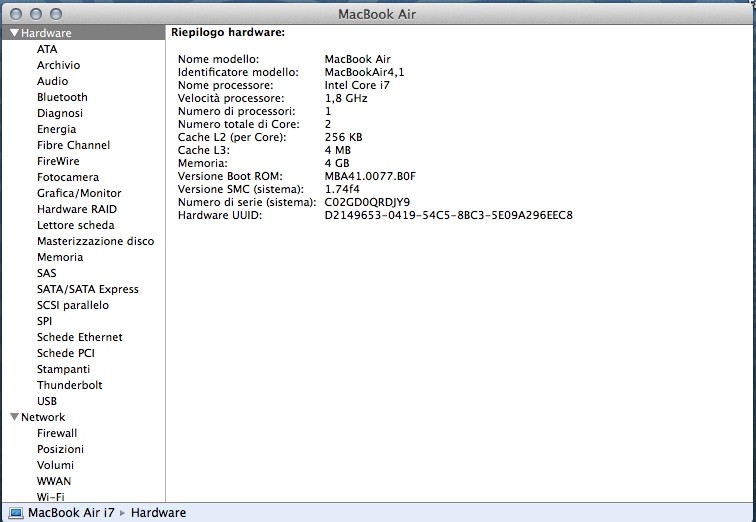Select Memoria in the hardware list
Image resolution: width=756 pixels, height=522 pixels.
[60, 257]
